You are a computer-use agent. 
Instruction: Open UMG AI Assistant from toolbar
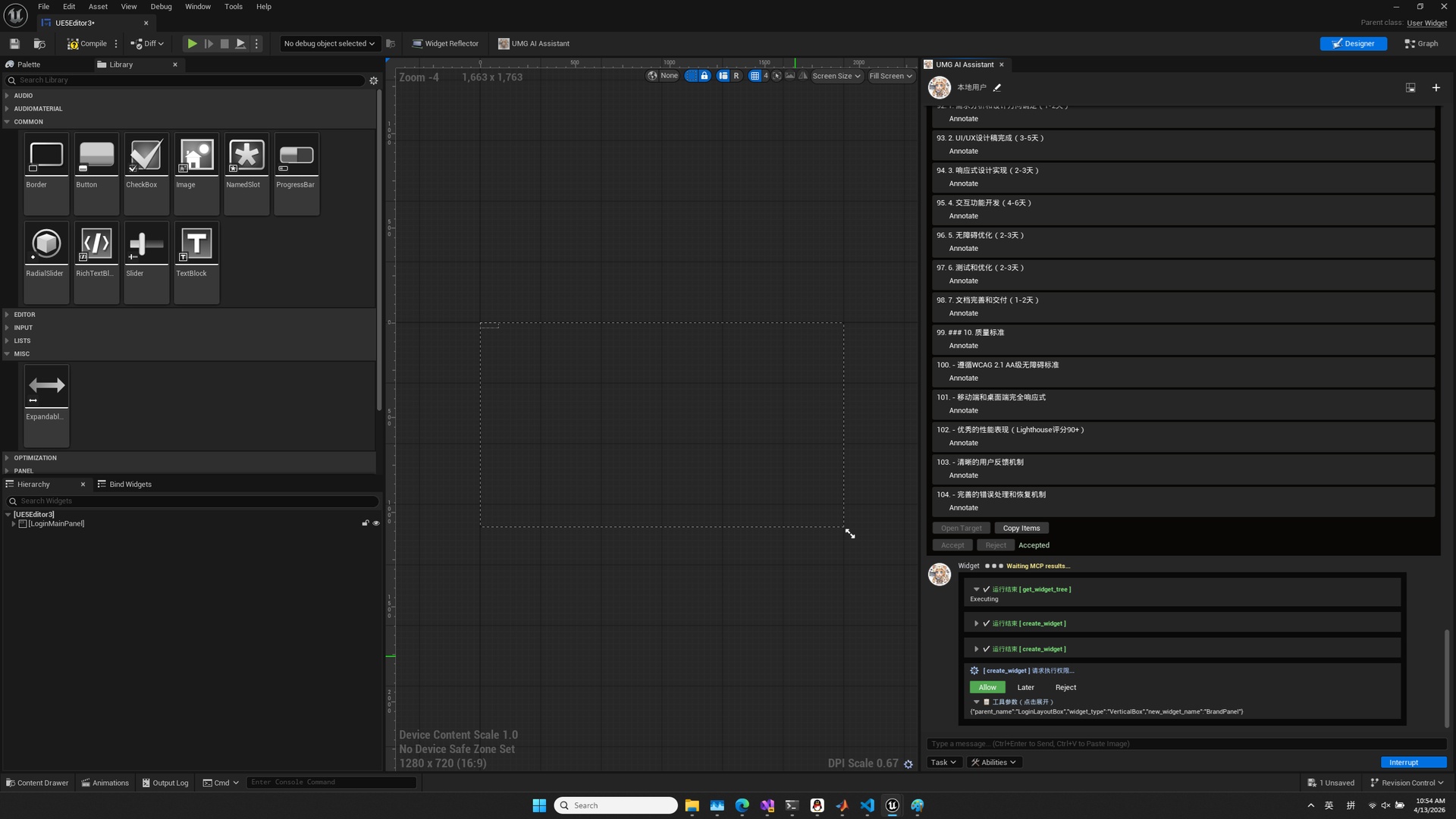click(x=534, y=44)
